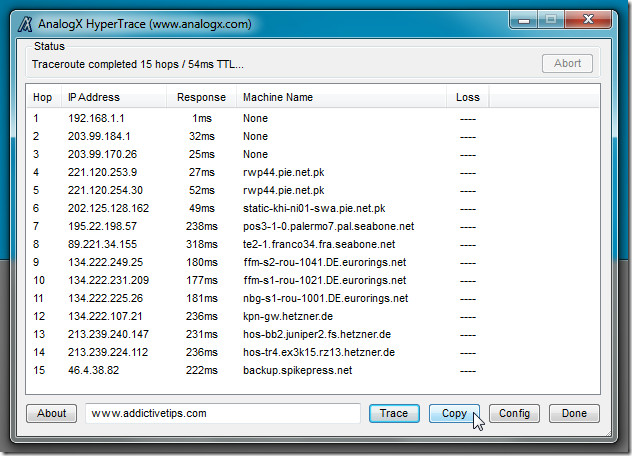Click the Abort button
The width and height of the screenshot is (632, 456).
[567, 63]
